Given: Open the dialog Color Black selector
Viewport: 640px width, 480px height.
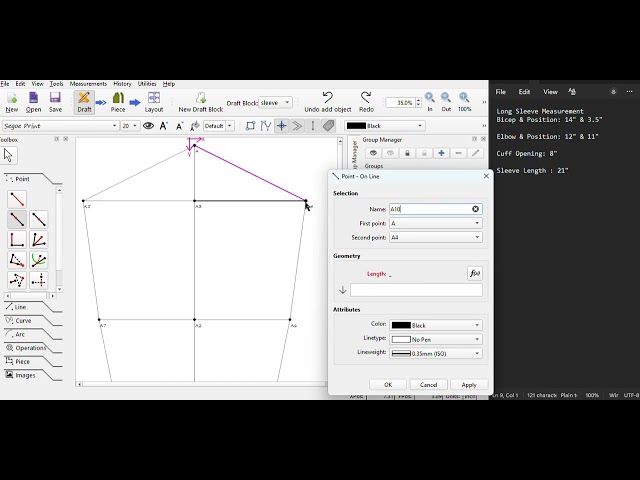Looking at the screenshot, I should click(436, 325).
